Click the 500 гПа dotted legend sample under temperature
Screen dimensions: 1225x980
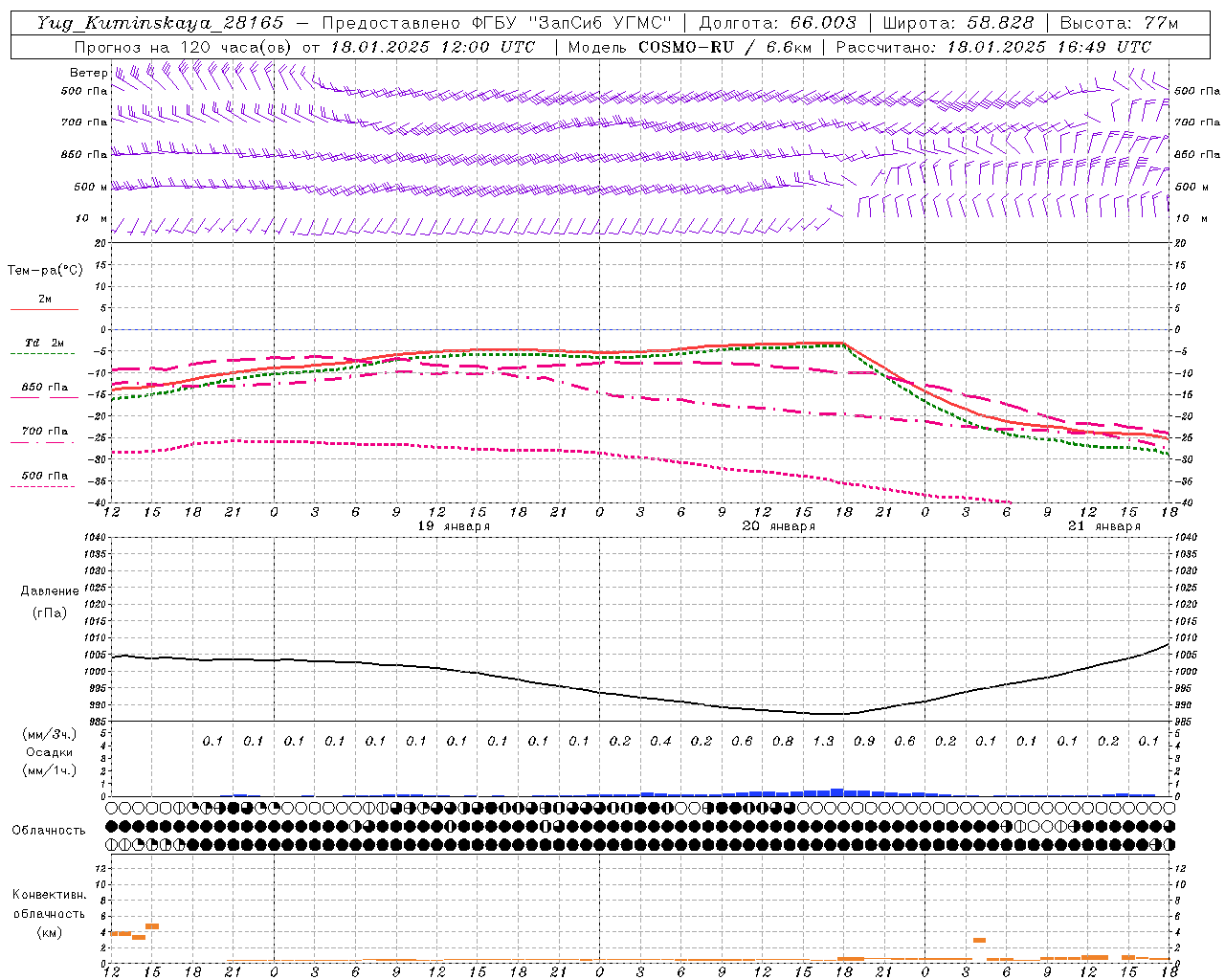42,487
